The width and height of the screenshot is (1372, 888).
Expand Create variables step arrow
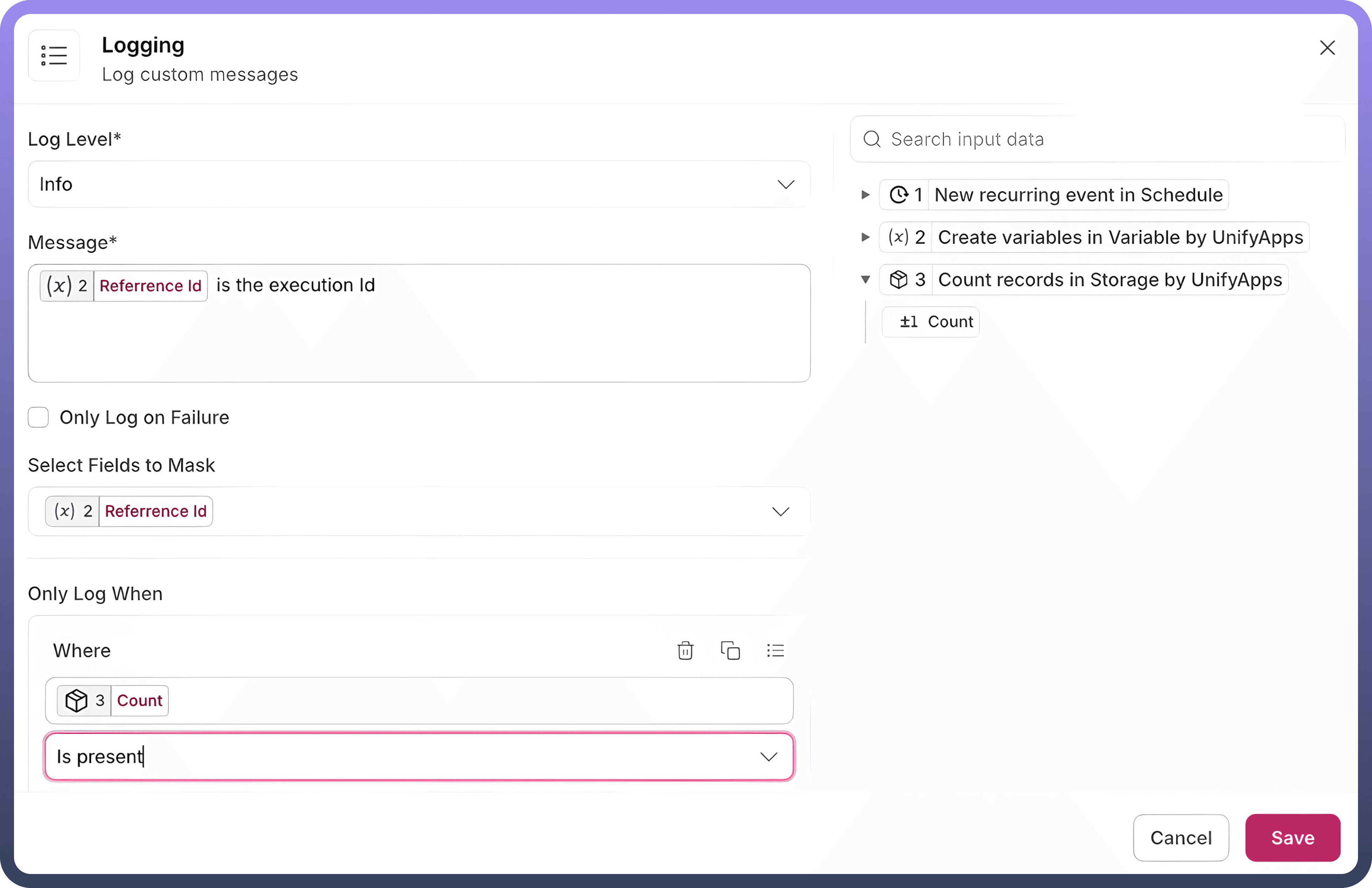(x=865, y=237)
